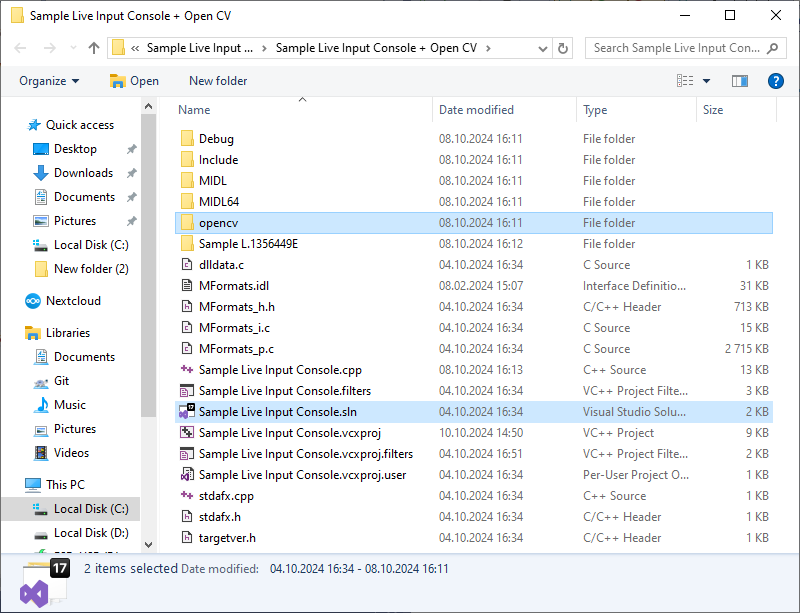Select the MIDL64 folder icon
This screenshot has width=800, height=613.
[187, 202]
